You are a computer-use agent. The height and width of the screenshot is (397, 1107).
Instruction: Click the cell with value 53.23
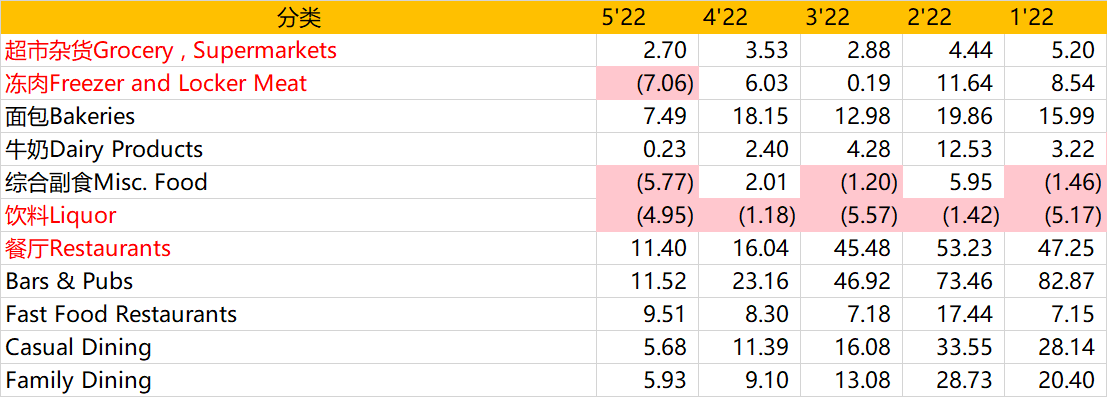click(x=954, y=248)
